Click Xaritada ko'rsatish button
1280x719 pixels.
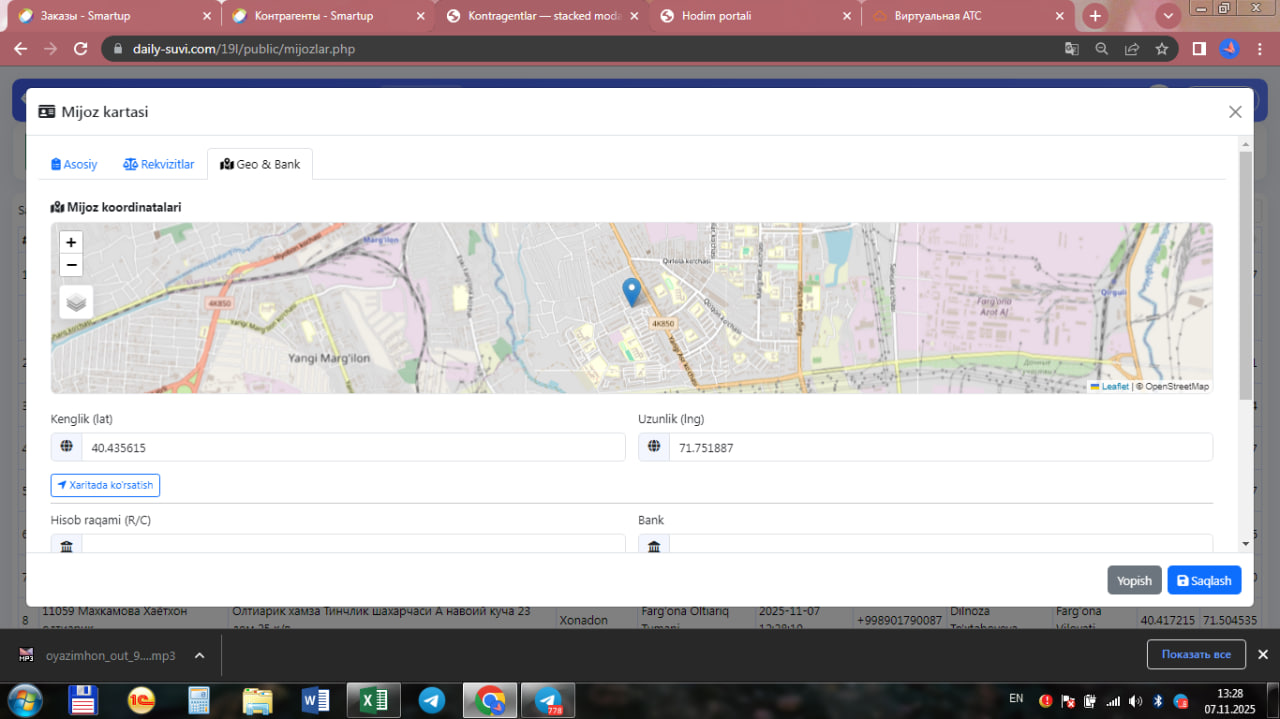tap(105, 485)
